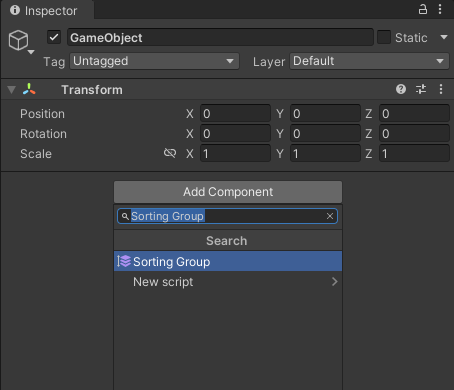Click the Position property label
454x390 pixels.
pyautogui.click(x=42, y=114)
